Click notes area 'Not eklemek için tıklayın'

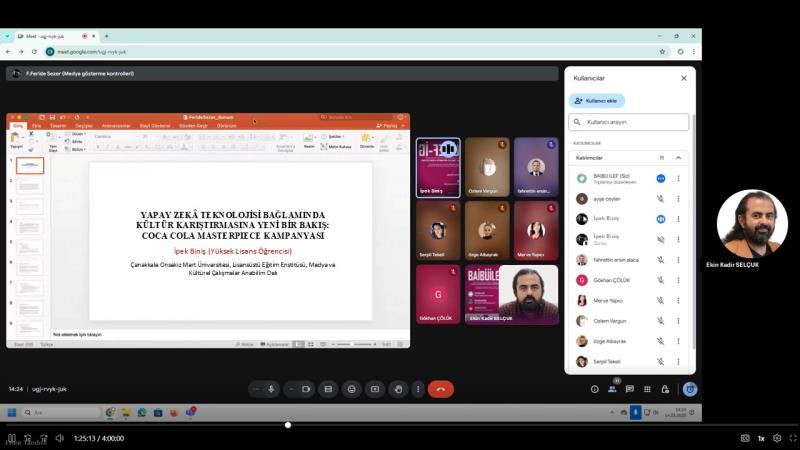point(77,335)
